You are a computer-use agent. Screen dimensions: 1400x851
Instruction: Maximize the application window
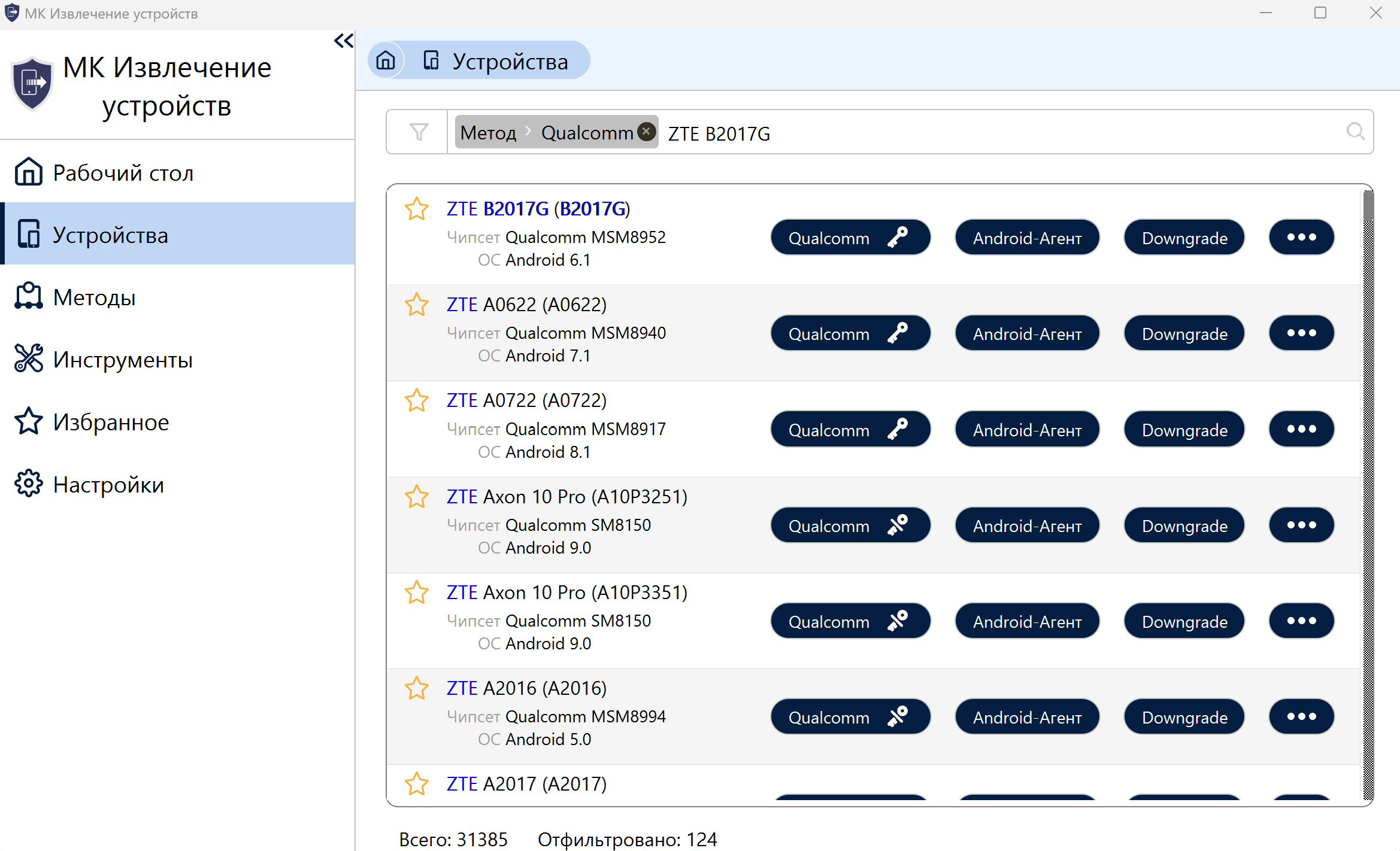click(1320, 13)
